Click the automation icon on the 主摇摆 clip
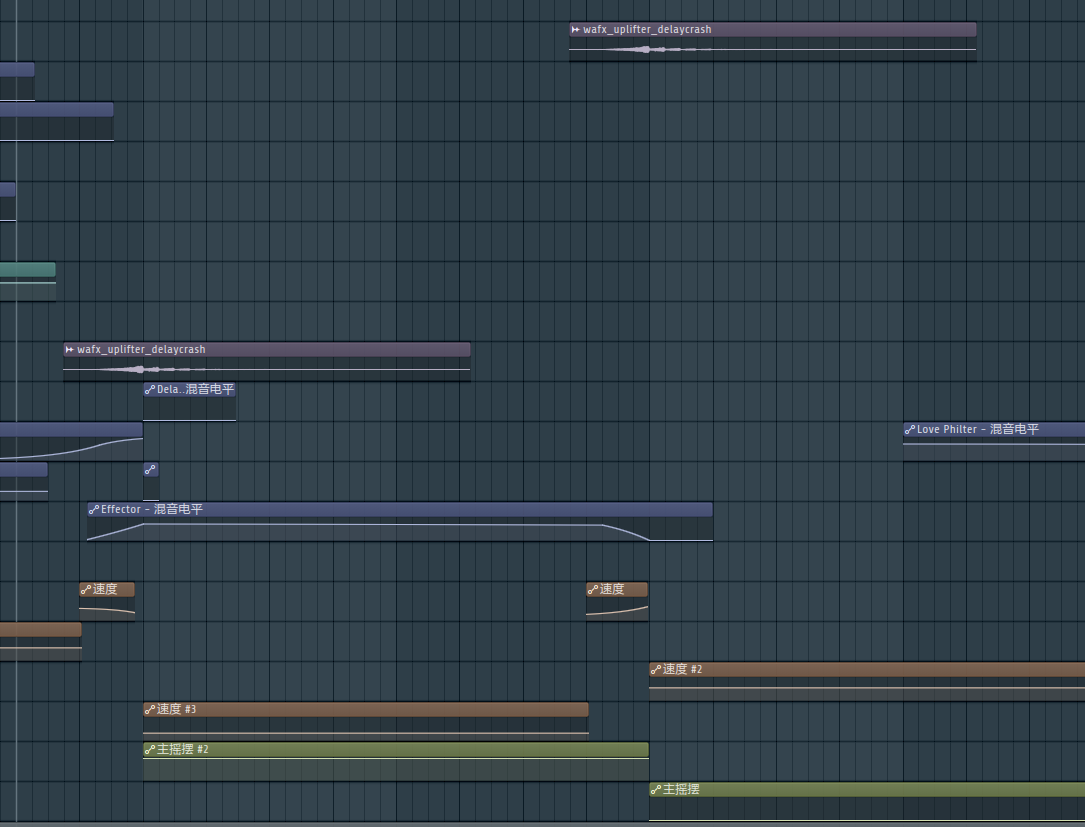 tap(656, 790)
